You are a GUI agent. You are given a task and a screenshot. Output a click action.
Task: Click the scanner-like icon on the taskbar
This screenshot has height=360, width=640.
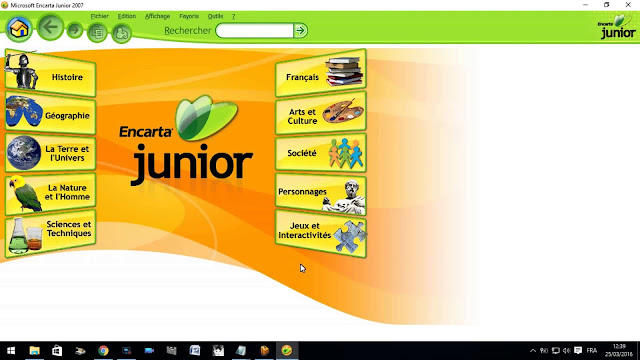[80, 351]
